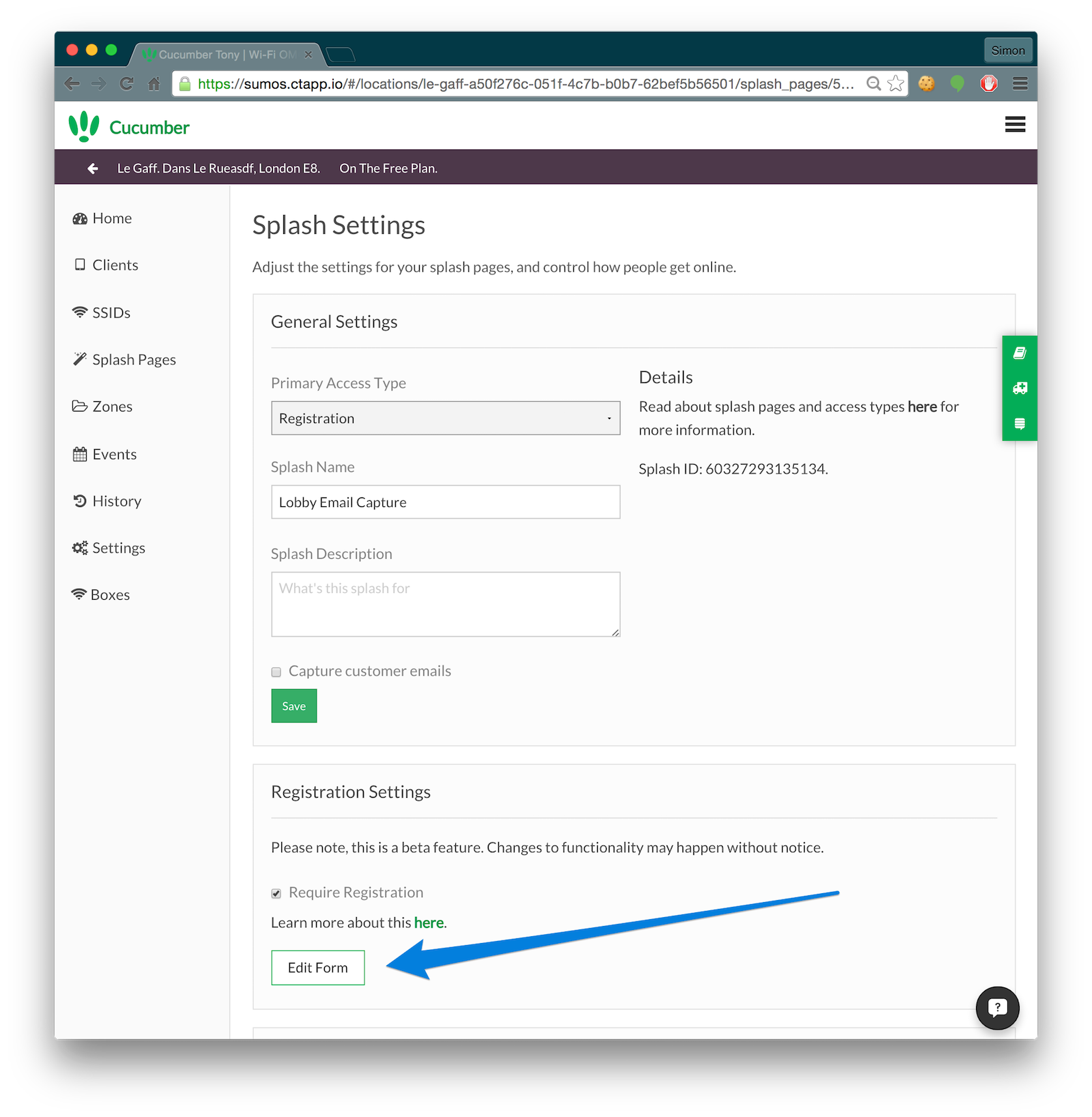Toggle the bookmark star in address bar
The height and width of the screenshot is (1117, 1092).
[894, 83]
